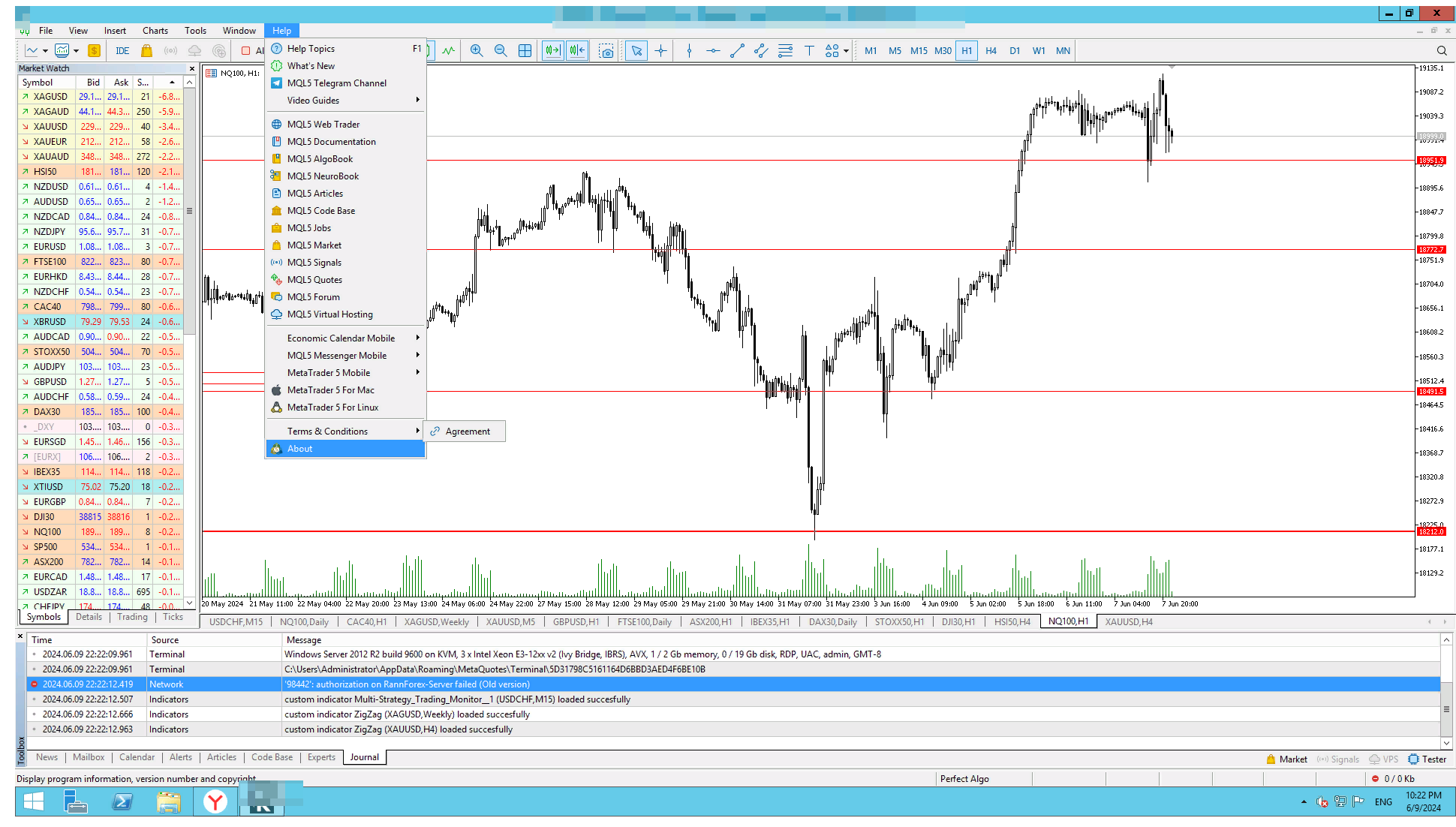Open profiles dropdown arrow
This screenshot has width=1456, height=827.
[76, 51]
